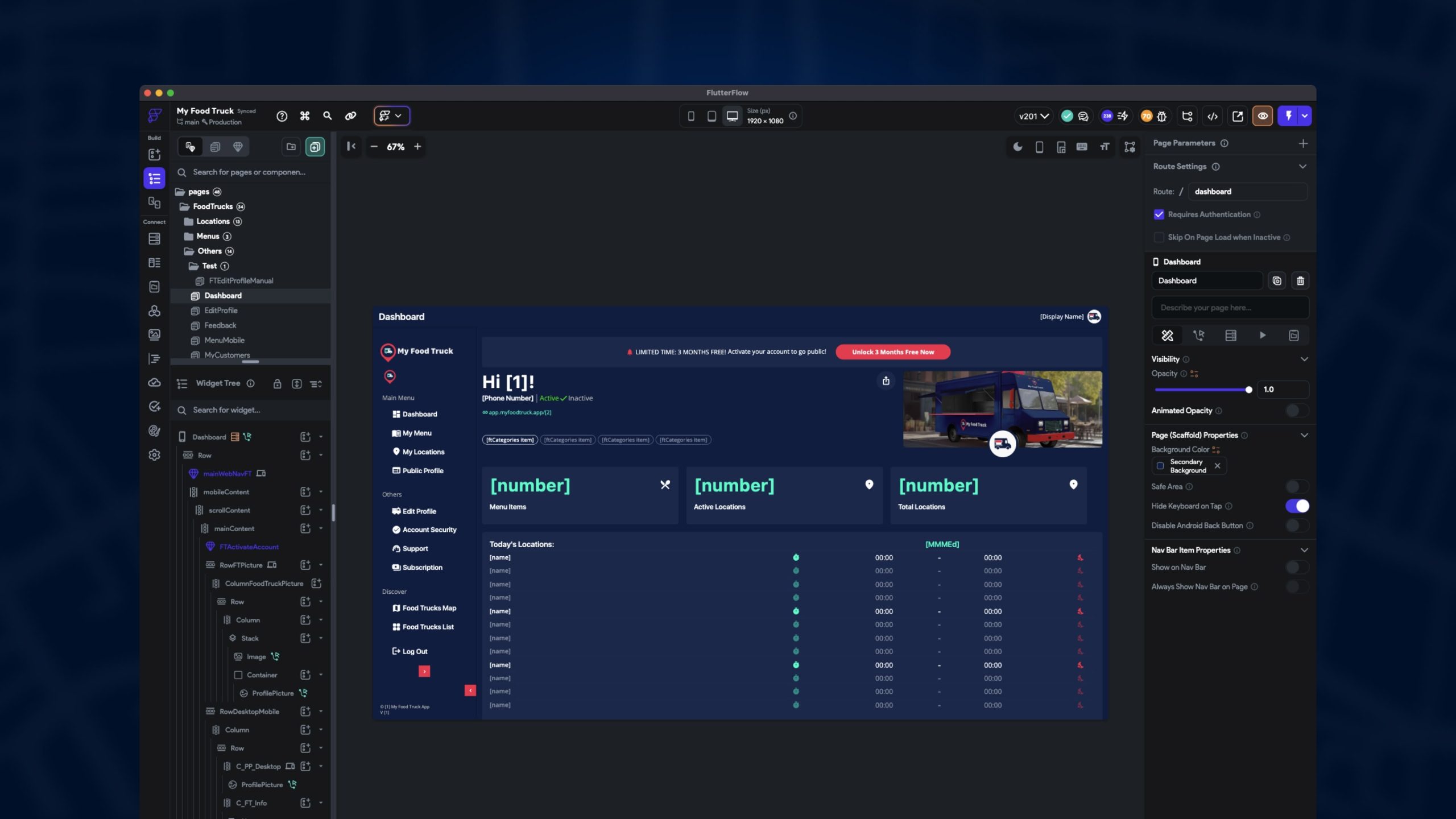Image resolution: width=1456 pixels, height=819 pixels.
Task: Adjust the Opacity slider handle
Action: (1248, 390)
